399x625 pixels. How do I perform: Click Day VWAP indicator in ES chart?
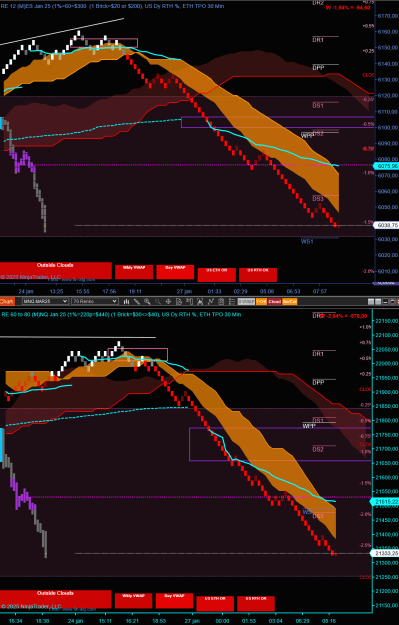pyautogui.click(x=175, y=272)
